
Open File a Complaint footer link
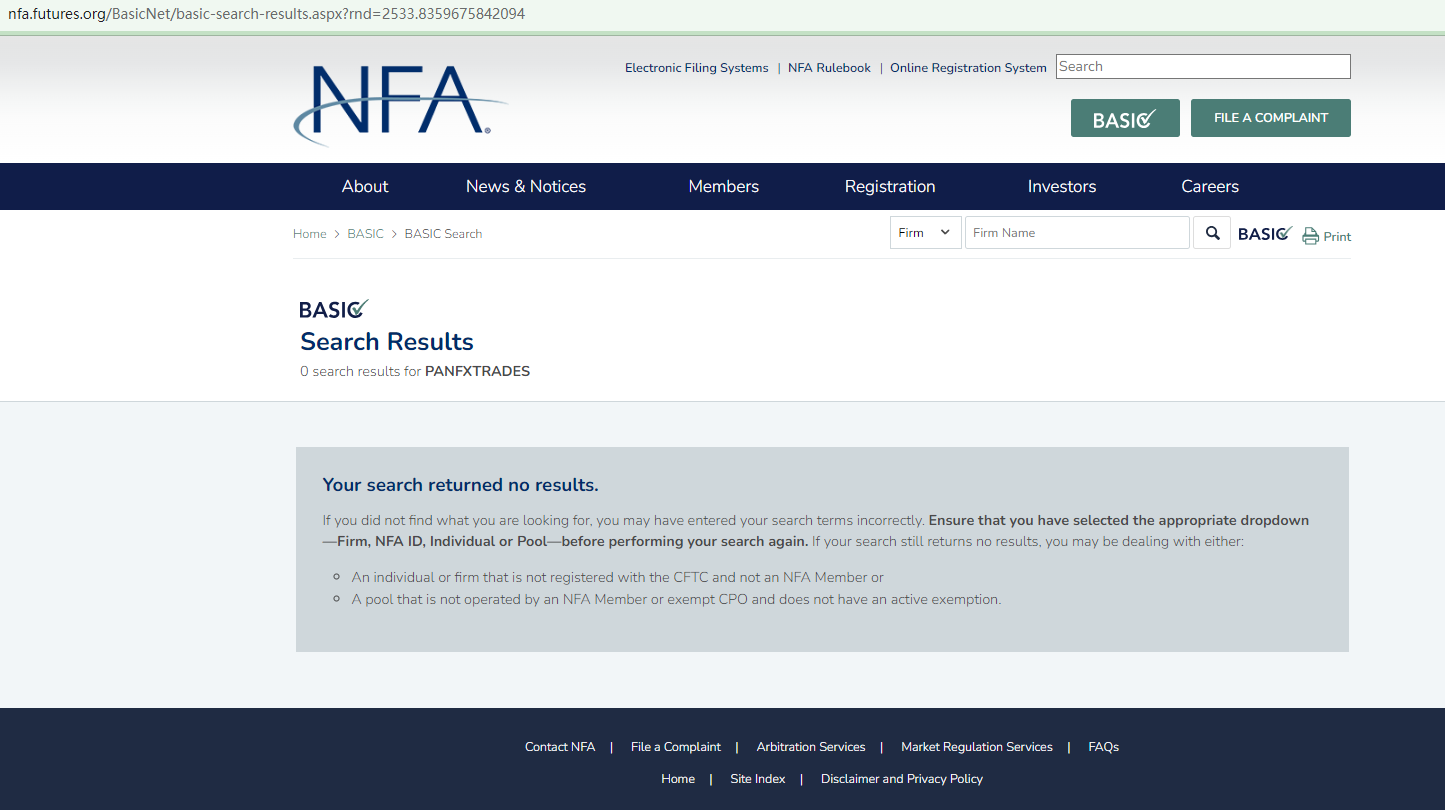676,747
